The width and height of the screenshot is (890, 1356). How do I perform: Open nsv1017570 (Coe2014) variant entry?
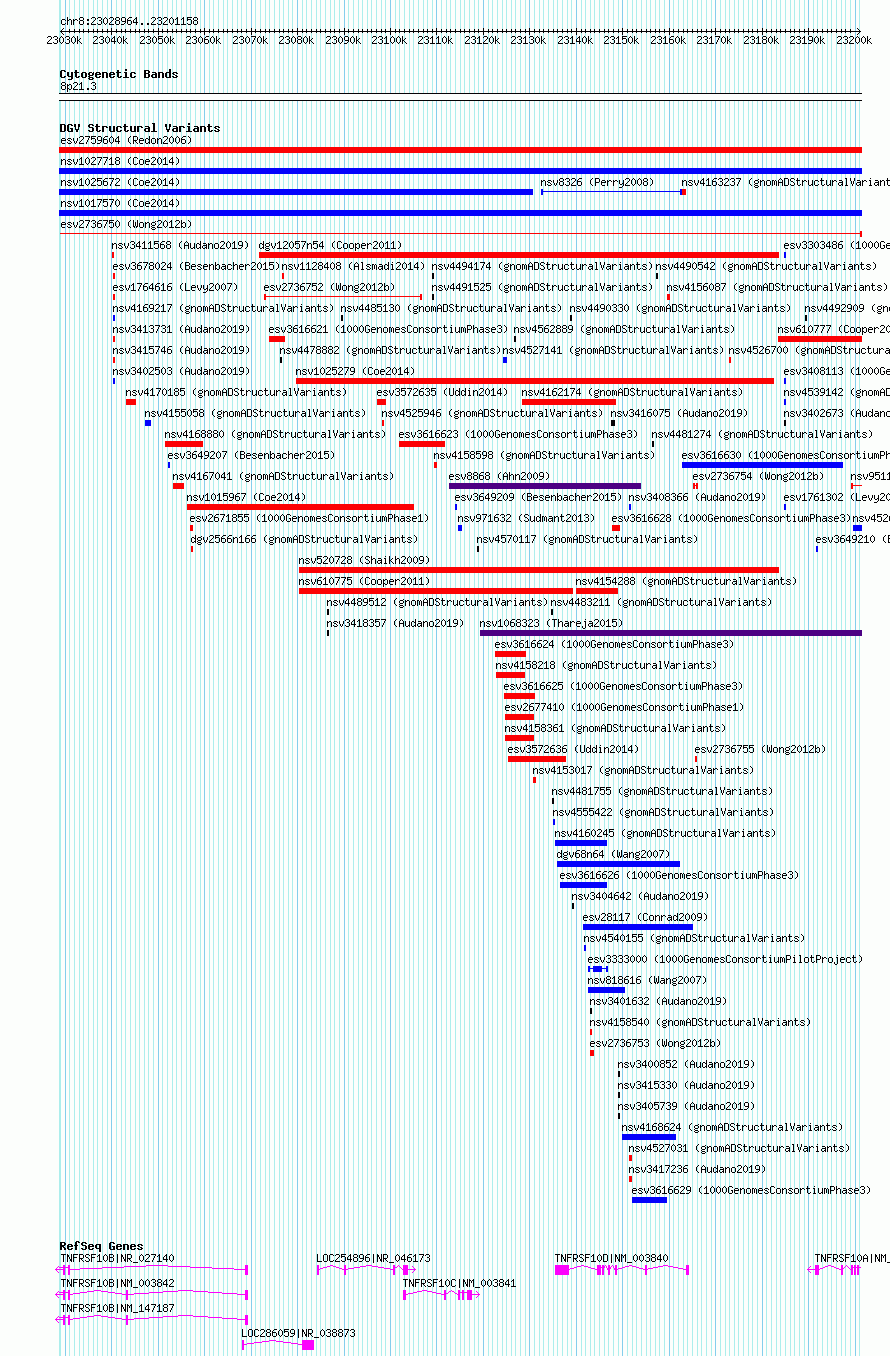[120, 203]
